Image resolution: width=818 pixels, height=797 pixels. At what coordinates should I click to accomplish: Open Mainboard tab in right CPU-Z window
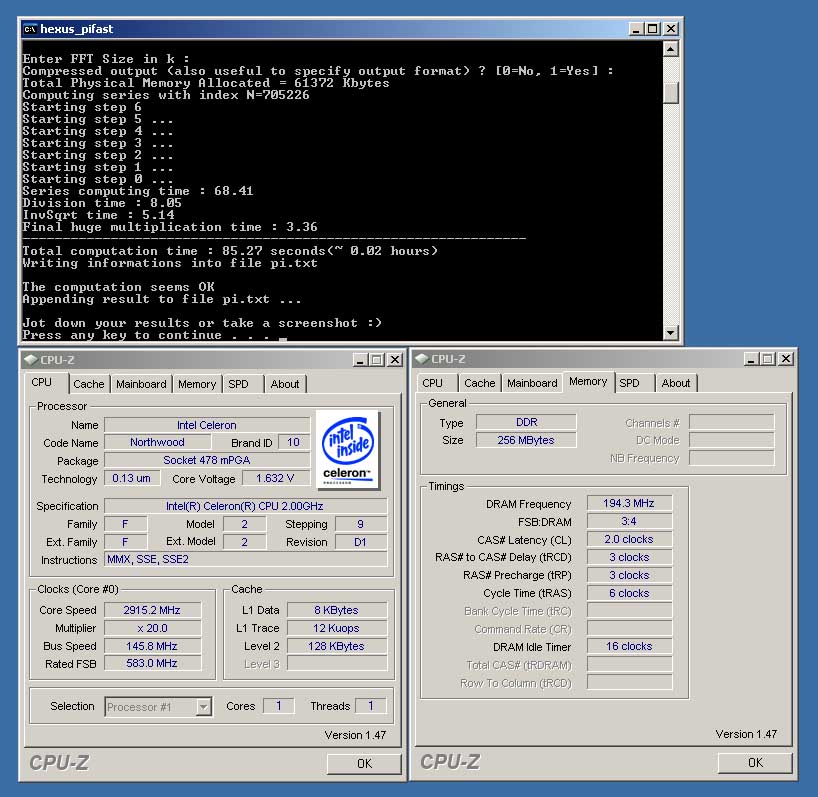533,383
